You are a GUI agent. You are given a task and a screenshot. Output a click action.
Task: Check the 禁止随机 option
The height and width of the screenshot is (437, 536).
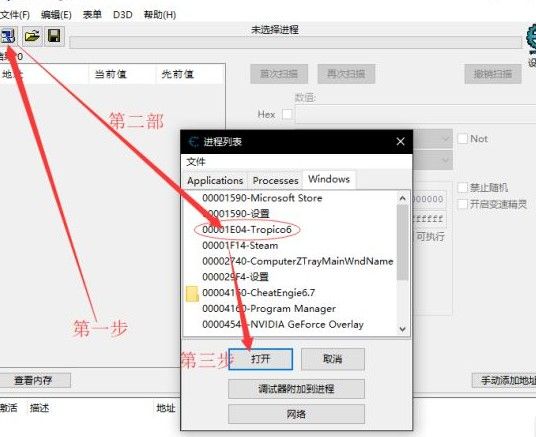click(x=462, y=187)
